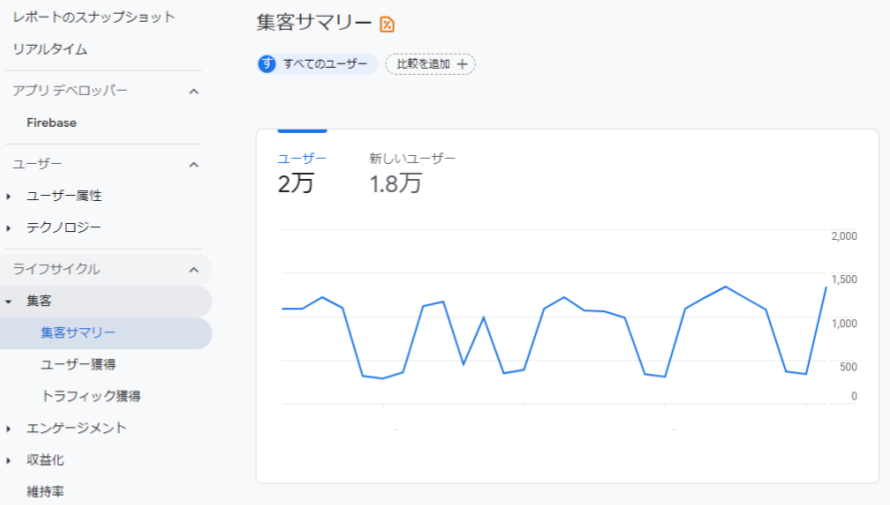The width and height of the screenshot is (890, 505).
Task: Select ユーザー獲得 report
Action: point(78,364)
